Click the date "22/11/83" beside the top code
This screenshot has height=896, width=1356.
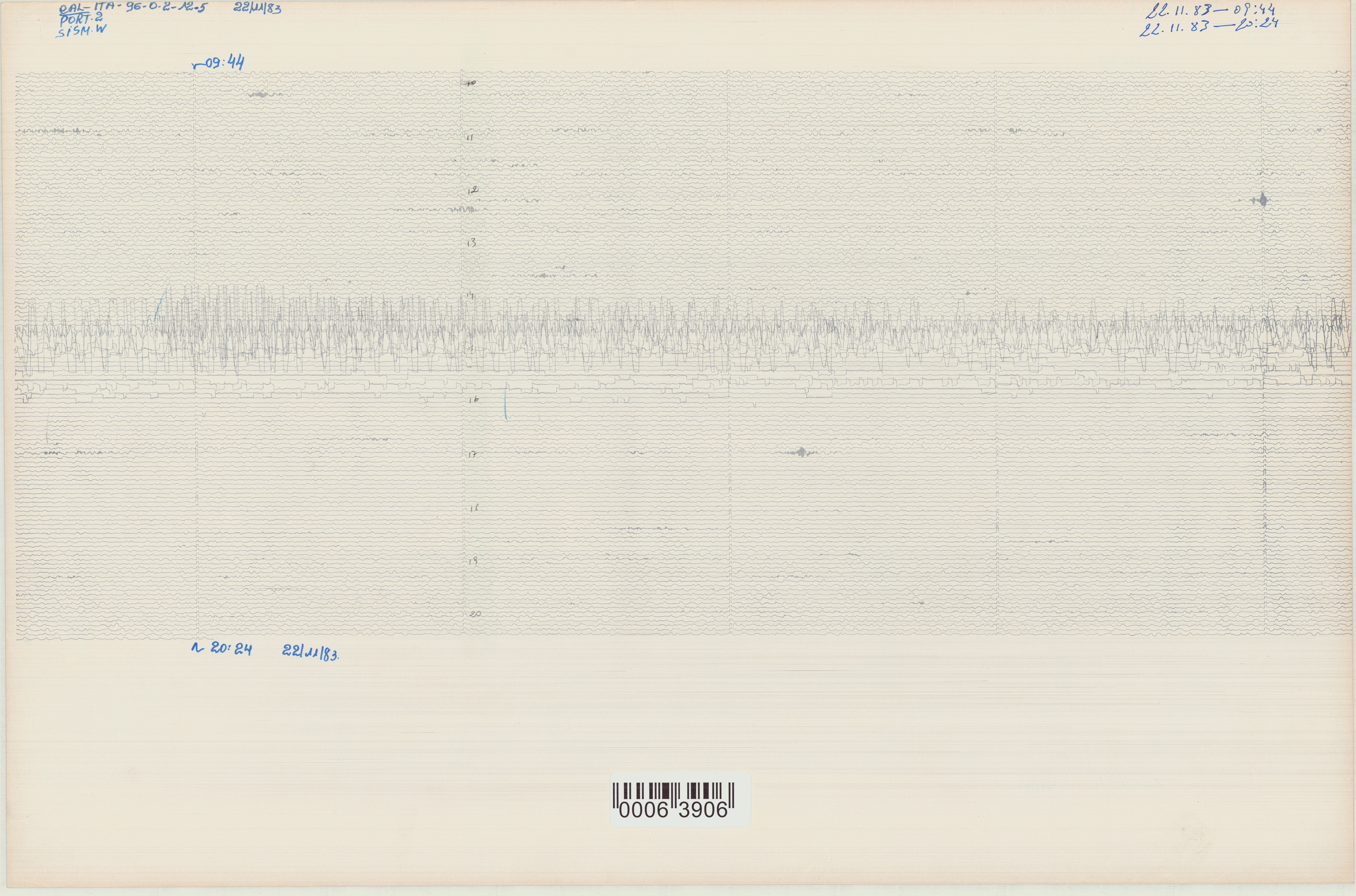coord(257,8)
